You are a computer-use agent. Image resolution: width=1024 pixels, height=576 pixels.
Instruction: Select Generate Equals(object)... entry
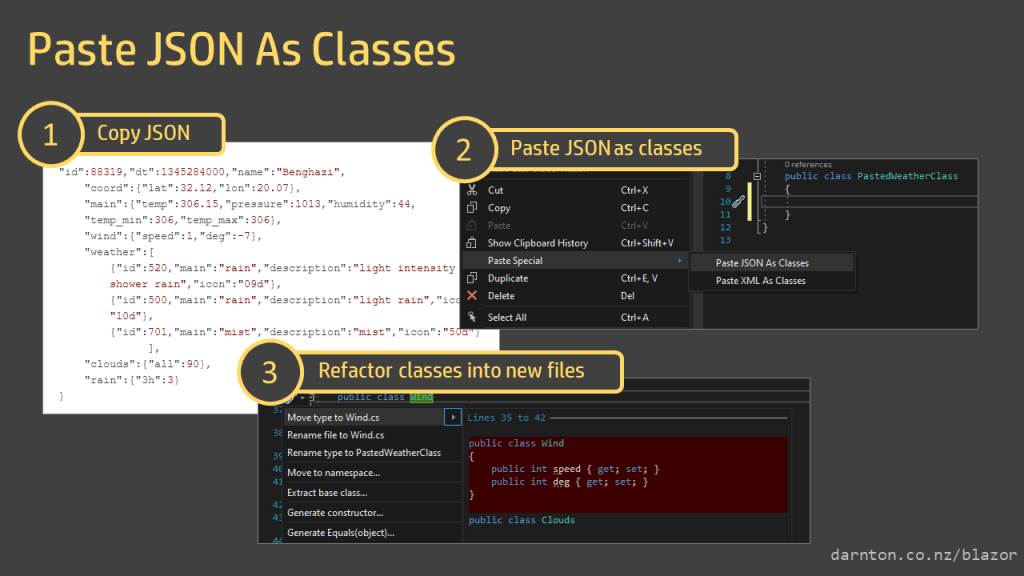point(340,533)
